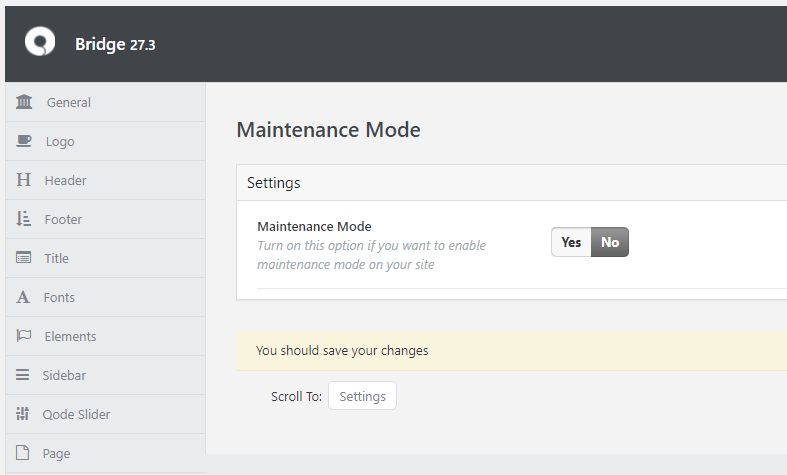Enable maintenance mode with Yes

[x=571, y=242]
